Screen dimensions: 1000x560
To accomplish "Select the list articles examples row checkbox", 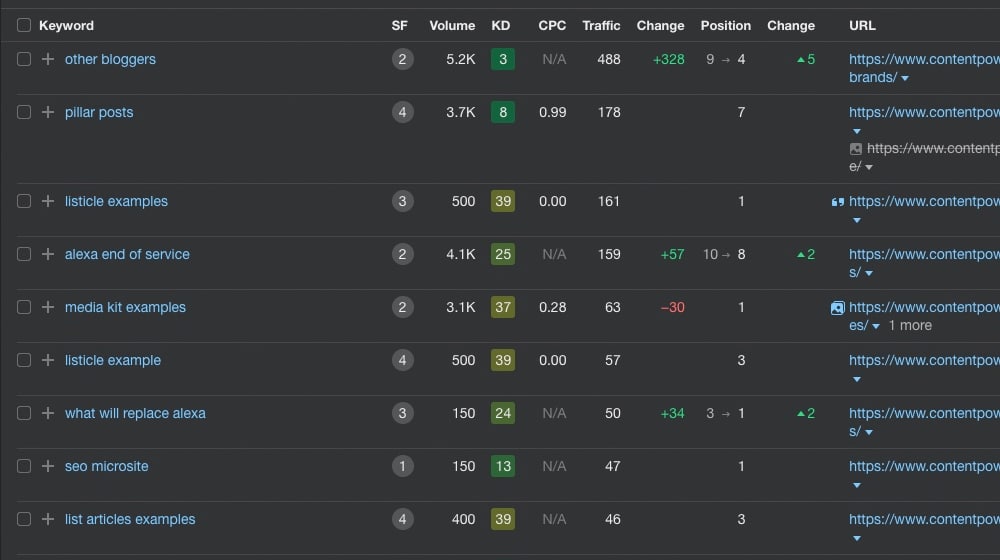I will click(24, 519).
